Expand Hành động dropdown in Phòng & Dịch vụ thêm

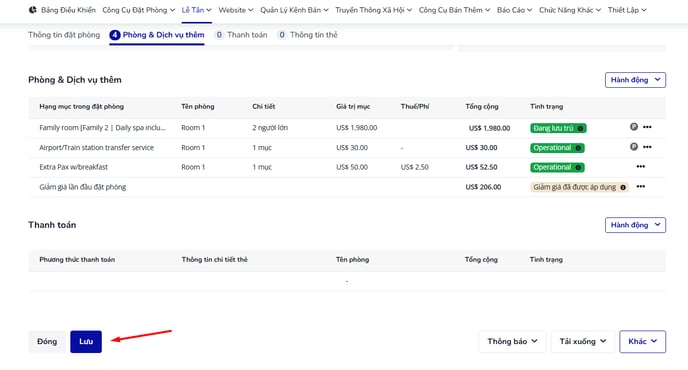pyautogui.click(x=635, y=80)
